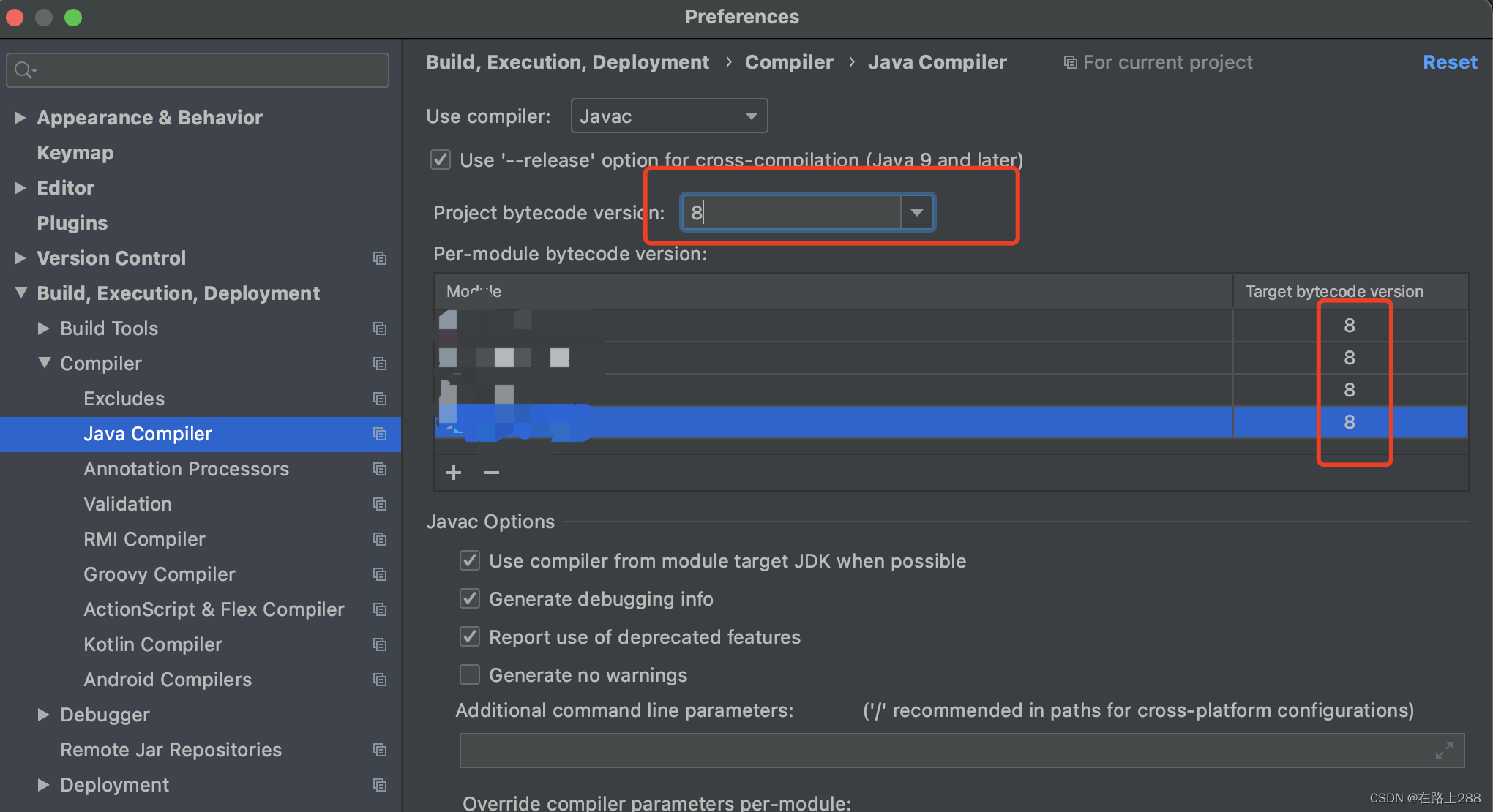Uncheck the '--release' cross-compilation option
Screen dimensions: 1493x812
[x=441, y=159]
